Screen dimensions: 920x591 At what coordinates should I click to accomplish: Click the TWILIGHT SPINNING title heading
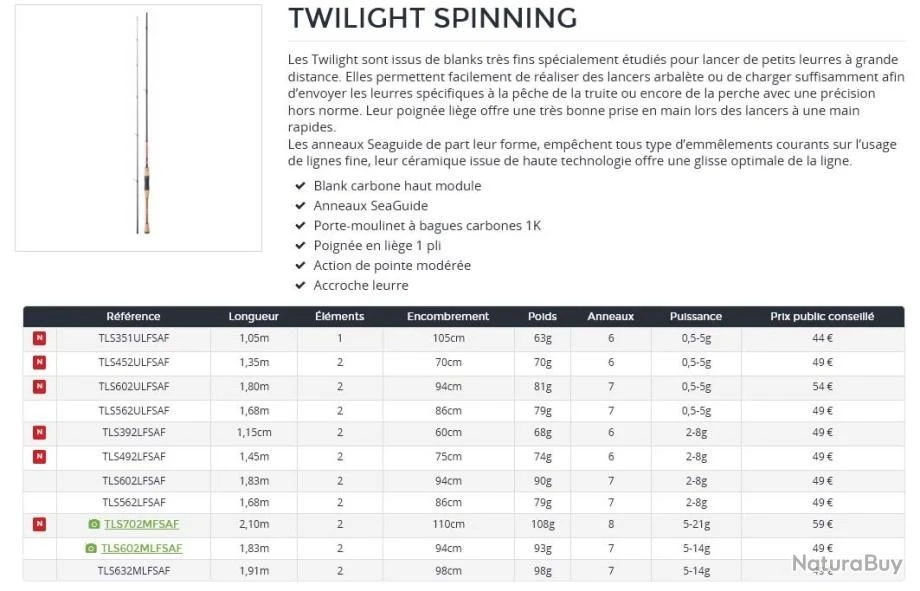pos(432,18)
